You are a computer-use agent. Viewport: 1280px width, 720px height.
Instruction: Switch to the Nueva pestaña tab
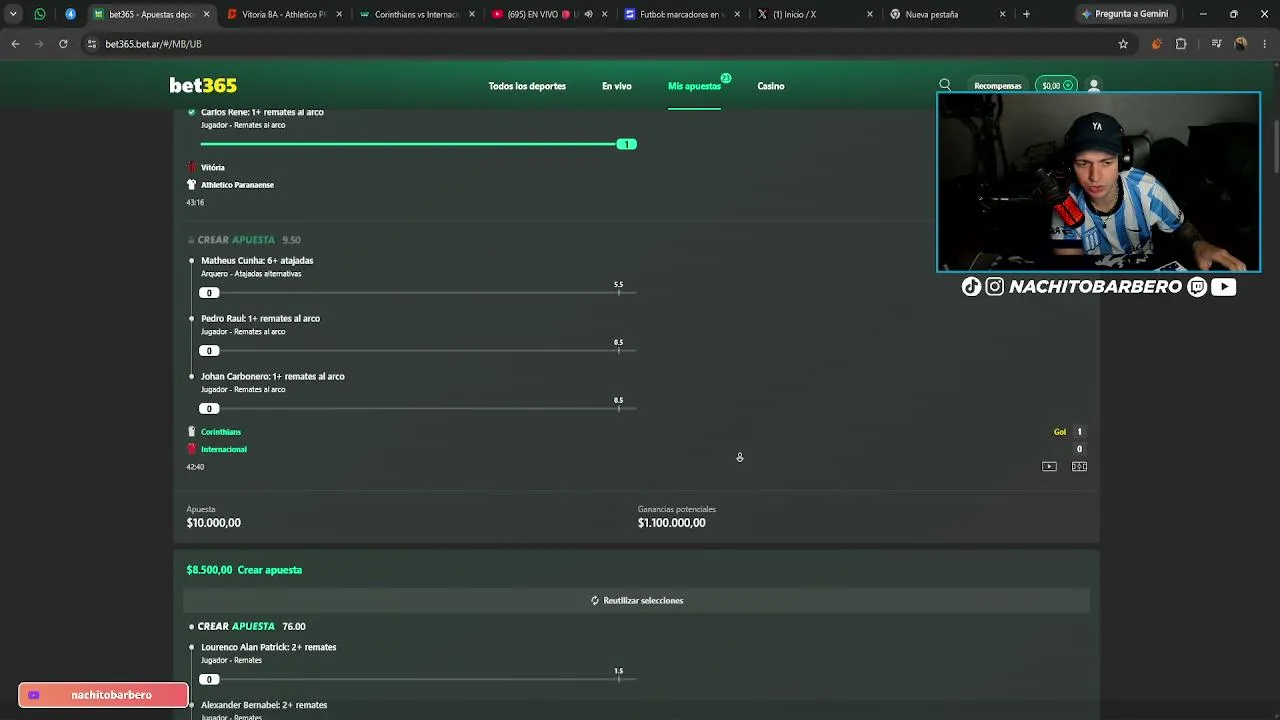(x=950, y=14)
